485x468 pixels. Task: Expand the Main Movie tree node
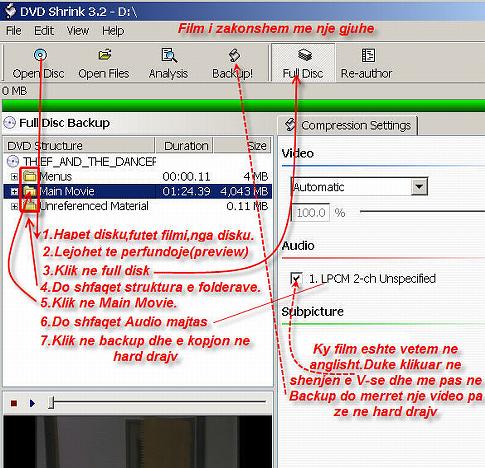pyautogui.click(x=14, y=191)
